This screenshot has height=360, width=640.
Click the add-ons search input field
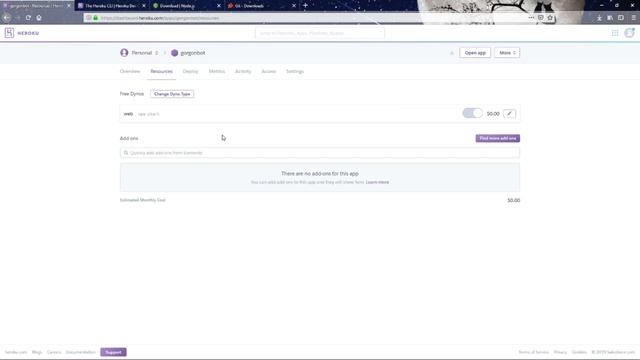tap(320, 153)
